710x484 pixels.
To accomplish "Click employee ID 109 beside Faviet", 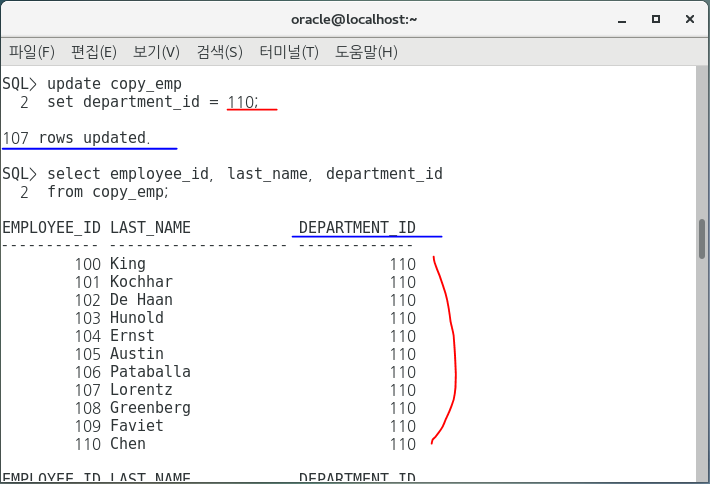I will [x=87, y=426].
